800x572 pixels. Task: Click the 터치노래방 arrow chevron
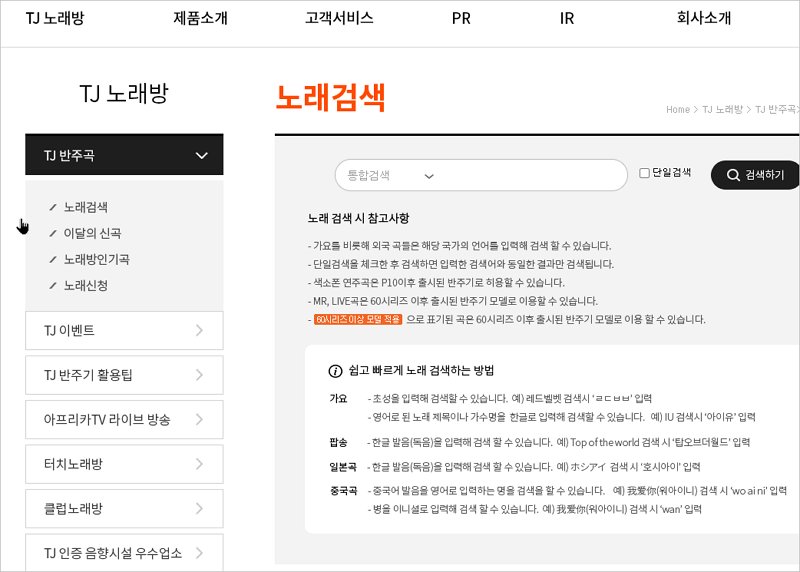[x=200, y=464]
